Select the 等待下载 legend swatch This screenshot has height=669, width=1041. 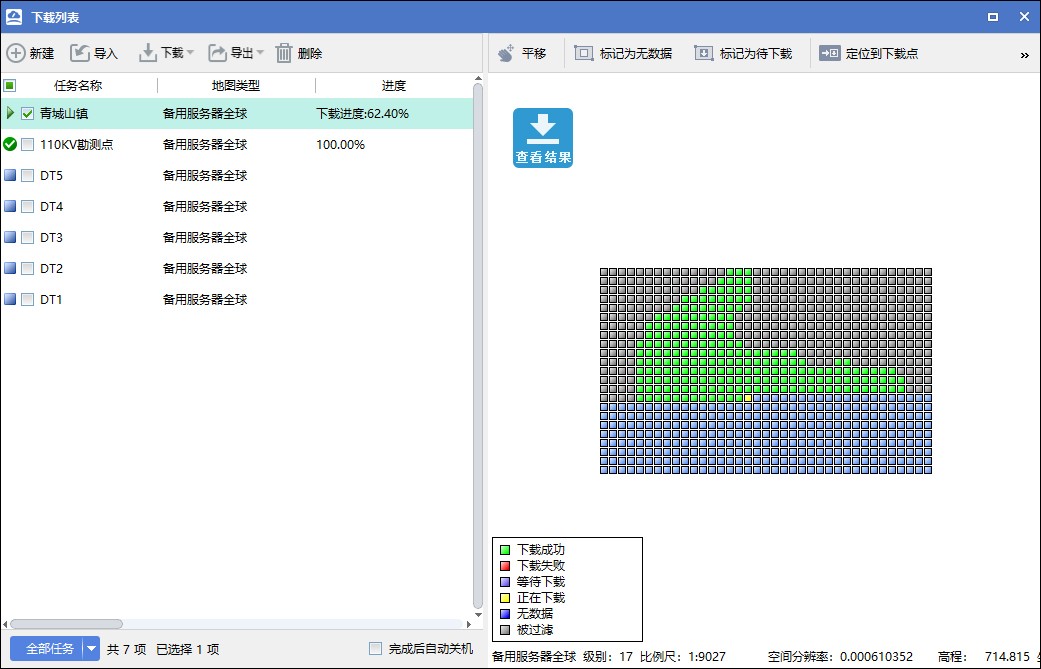click(505, 582)
